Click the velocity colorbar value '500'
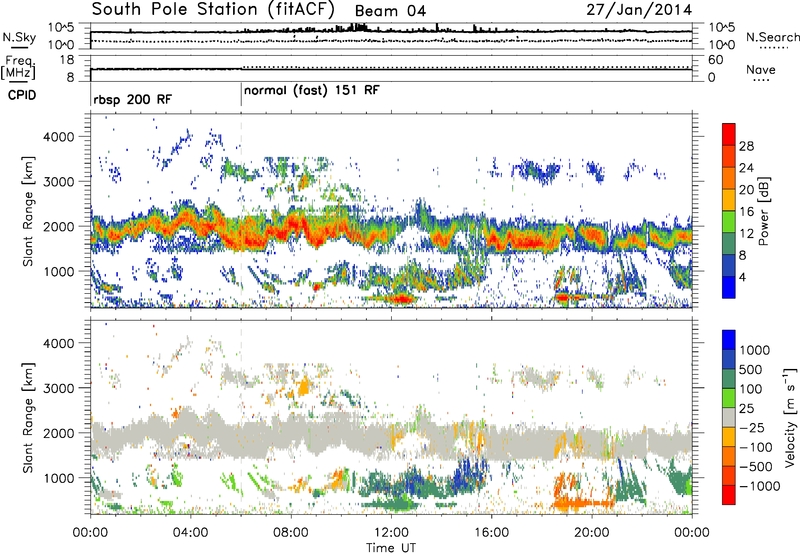This screenshot has height=554, width=800. [x=751, y=369]
